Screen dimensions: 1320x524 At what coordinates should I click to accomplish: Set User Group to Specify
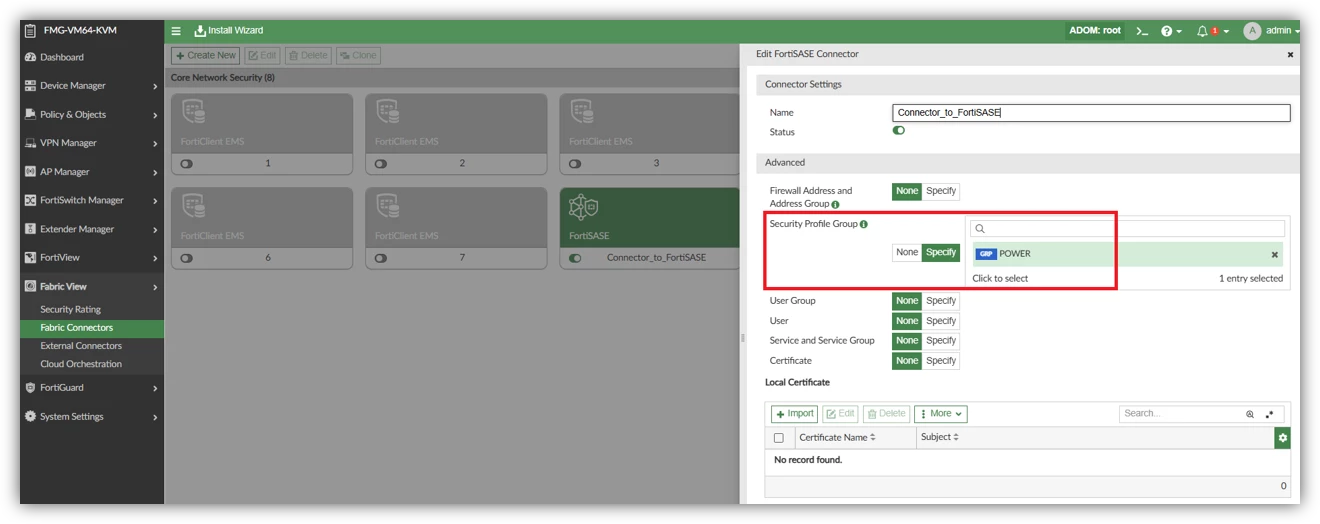[941, 301]
